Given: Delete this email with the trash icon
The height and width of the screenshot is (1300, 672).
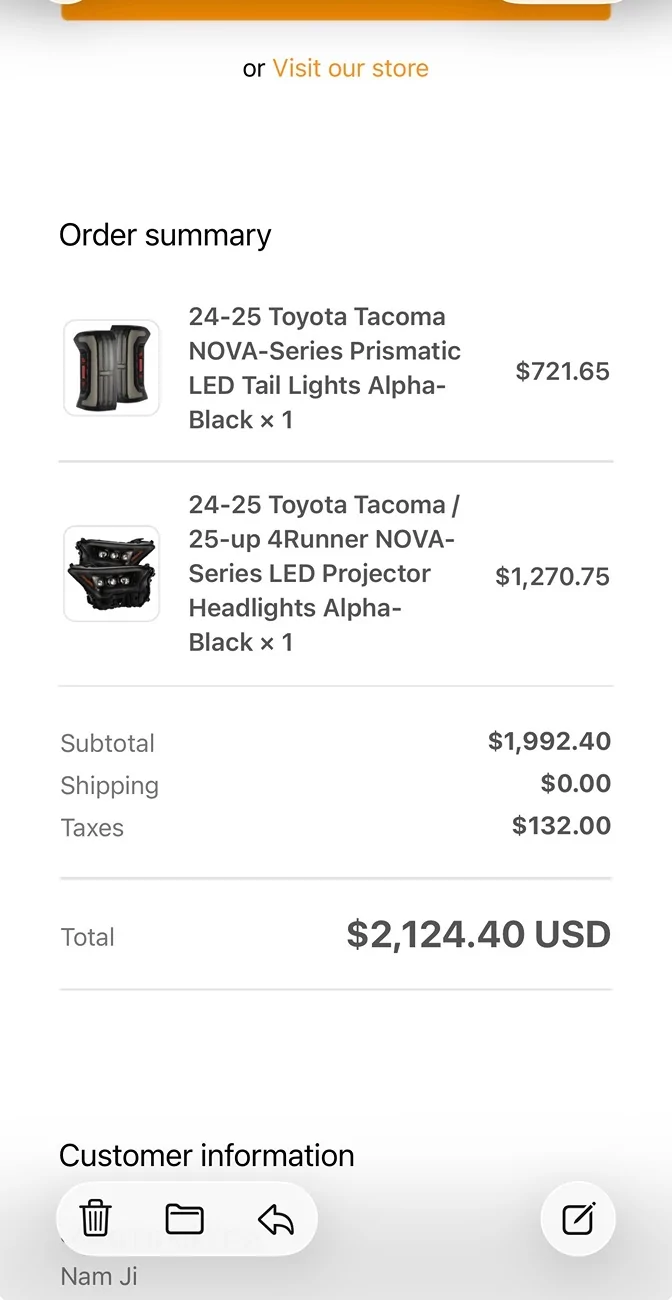Looking at the screenshot, I should [x=95, y=1219].
